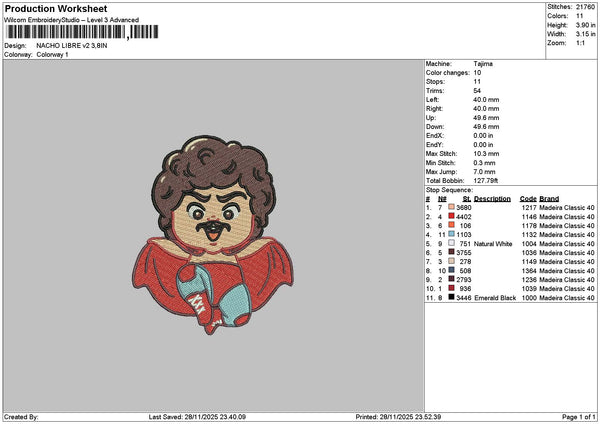Click the 'Wilcom EmbroideryStudio – Level 3 Advanced' line
The height and width of the screenshot is (424, 600).
coord(72,20)
